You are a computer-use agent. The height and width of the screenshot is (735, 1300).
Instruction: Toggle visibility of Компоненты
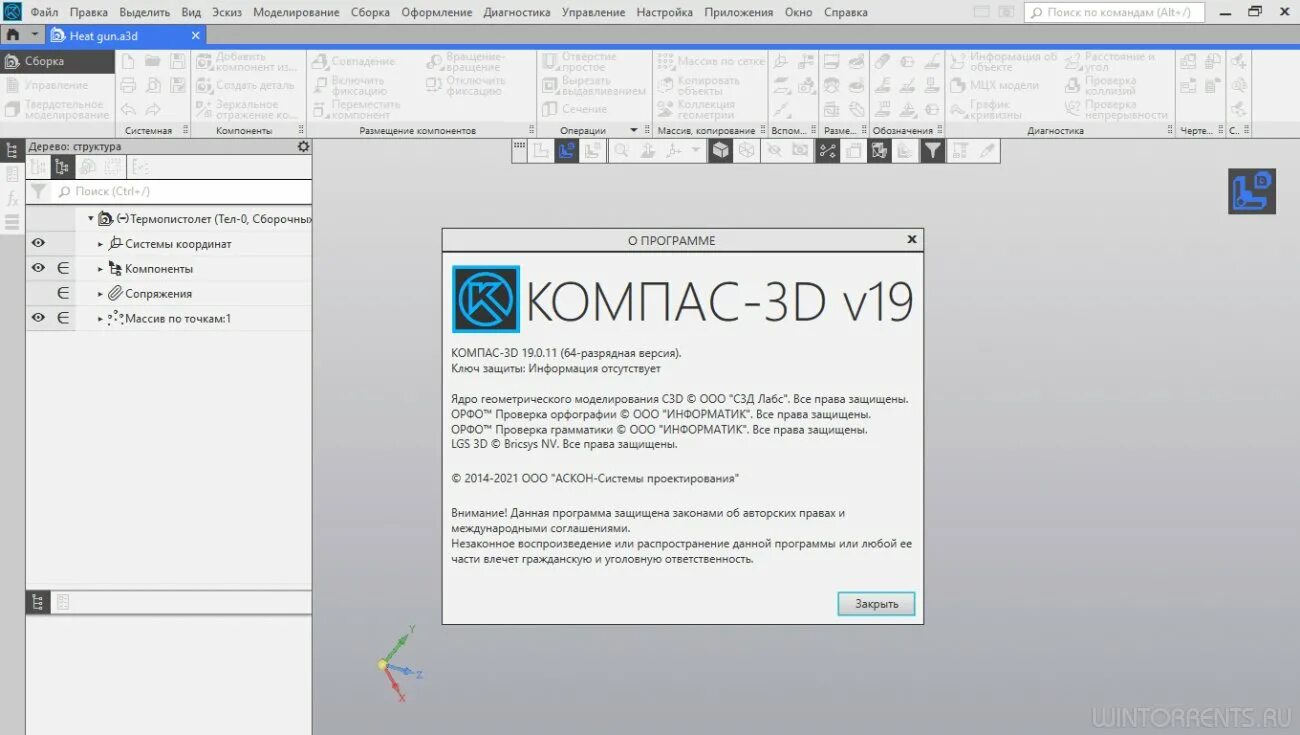pyautogui.click(x=38, y=269)
